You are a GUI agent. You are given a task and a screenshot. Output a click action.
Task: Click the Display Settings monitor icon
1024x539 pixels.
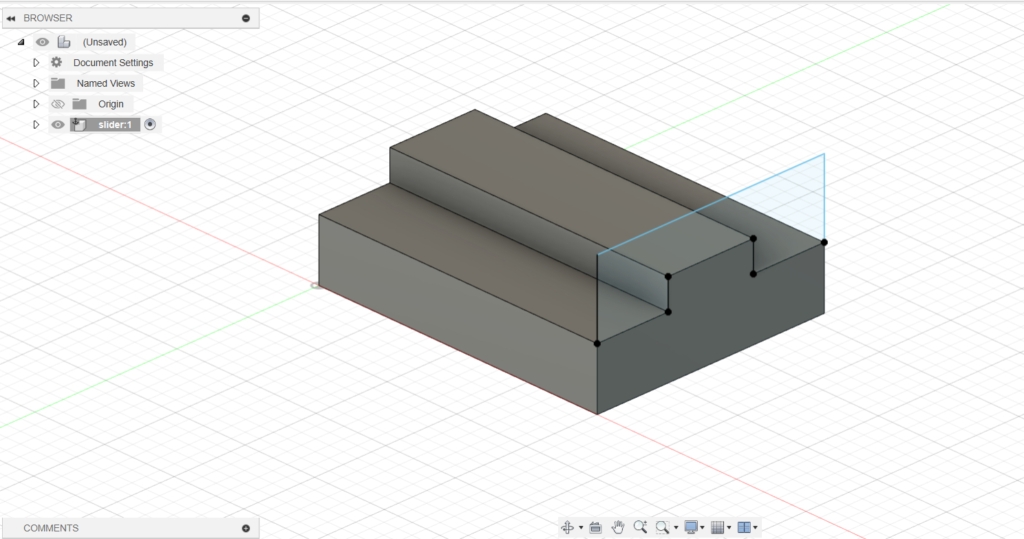pos(691,527)
